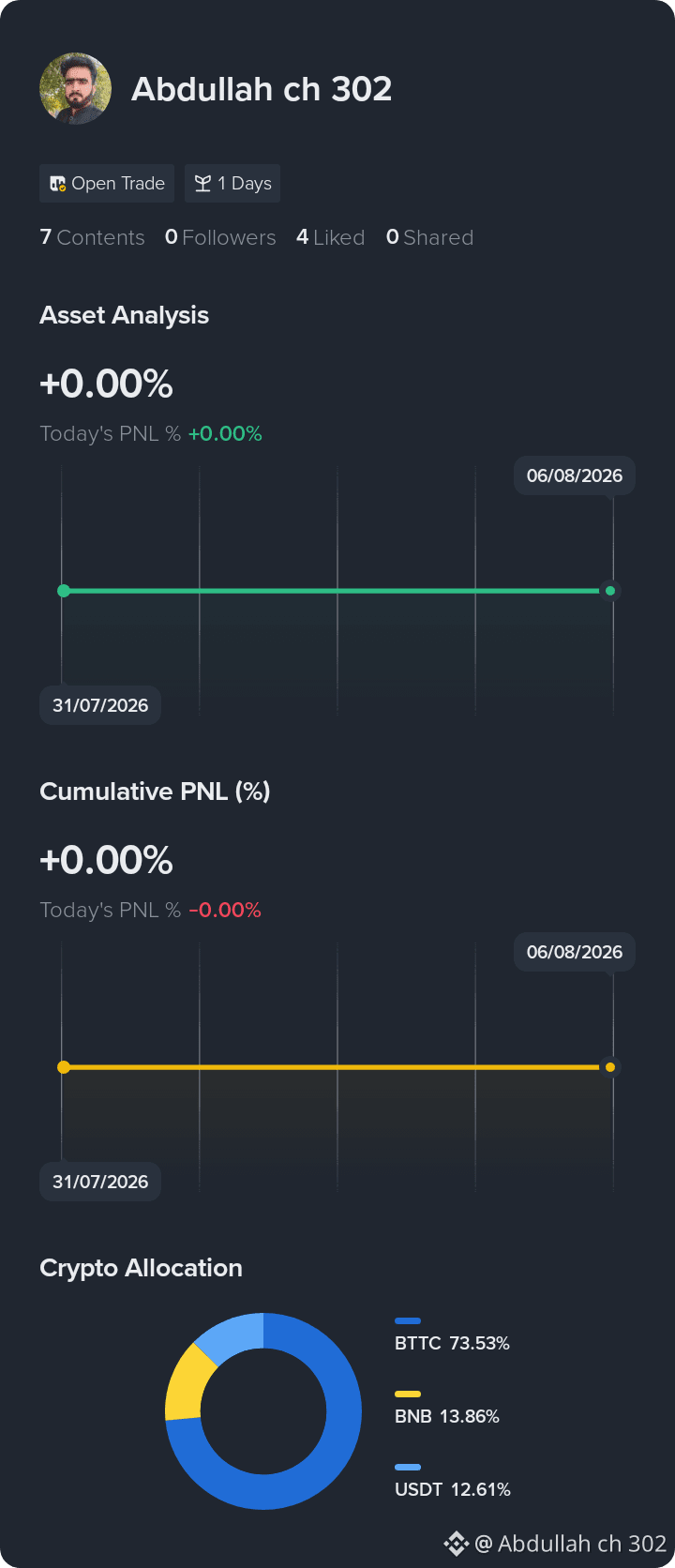Tap the sprout icon beside 1 Days
The height and width of the screenshot is (1568, 675).
(202, 184)
